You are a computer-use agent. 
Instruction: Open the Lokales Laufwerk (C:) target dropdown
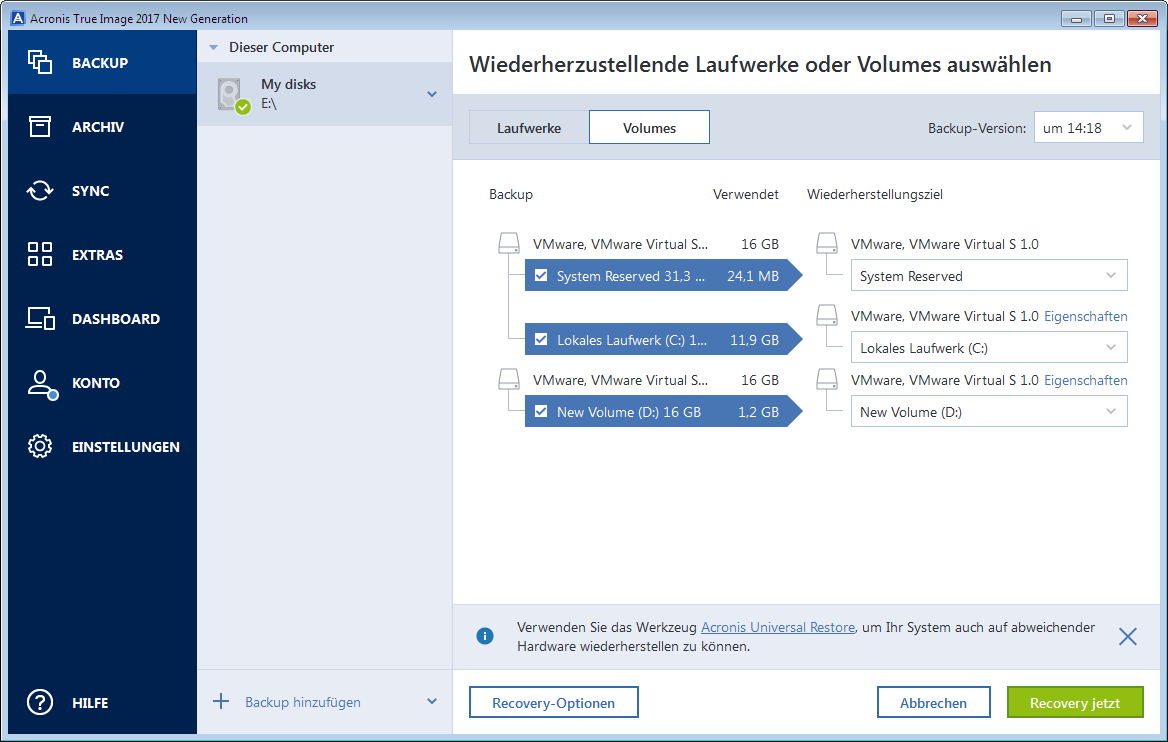989,348
